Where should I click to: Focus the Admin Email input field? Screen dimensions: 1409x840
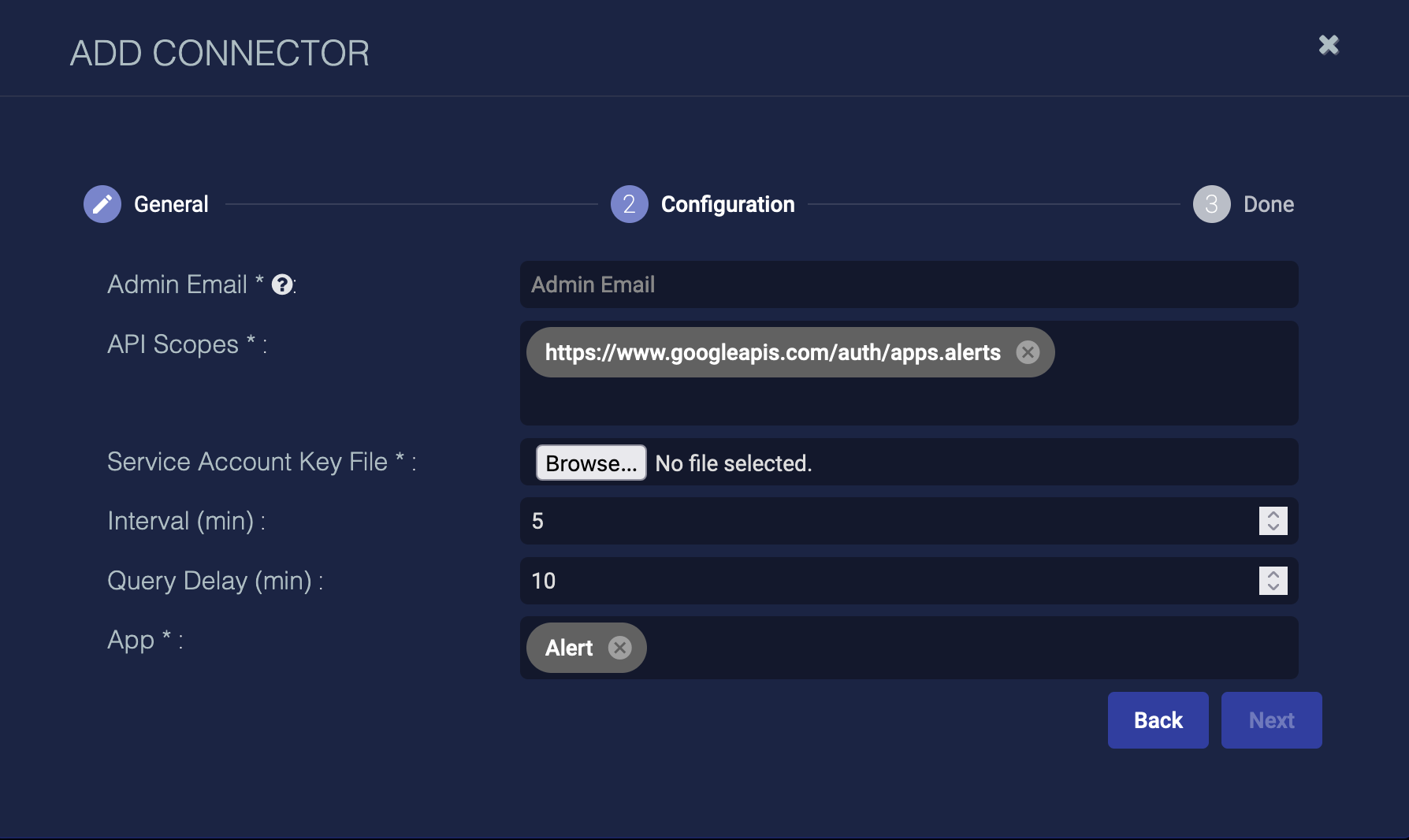coord(909,284)
